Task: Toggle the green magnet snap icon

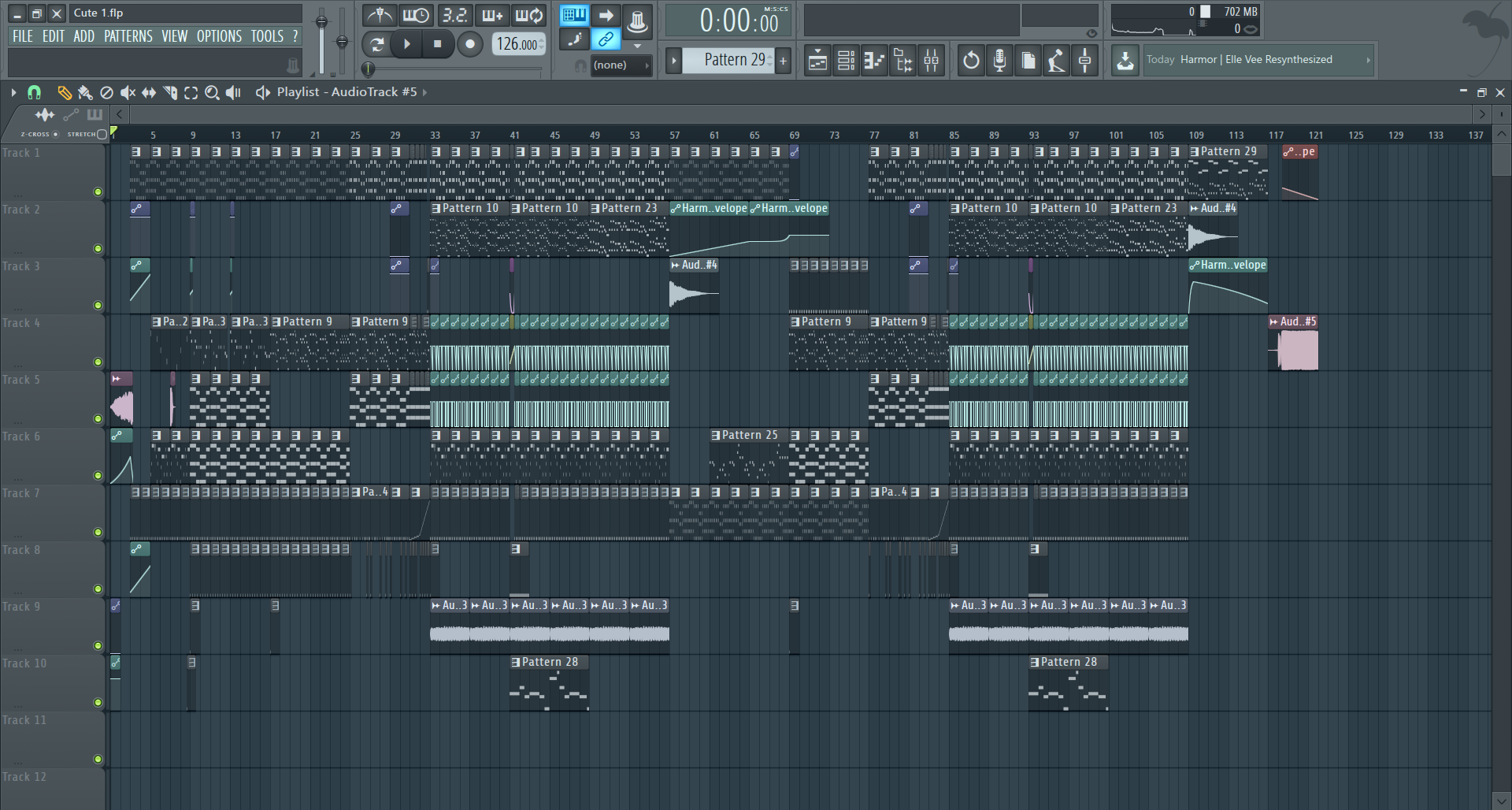Action: pyautogui.click(x=34, y=92)
